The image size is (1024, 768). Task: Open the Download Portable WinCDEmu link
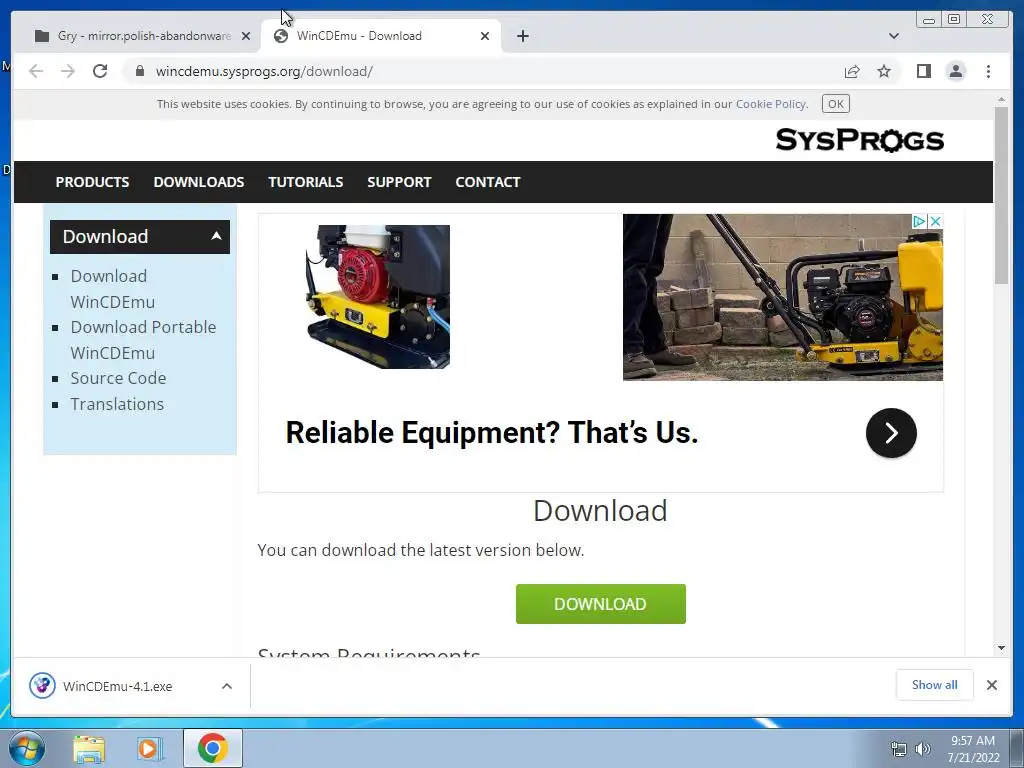(143, 340)
